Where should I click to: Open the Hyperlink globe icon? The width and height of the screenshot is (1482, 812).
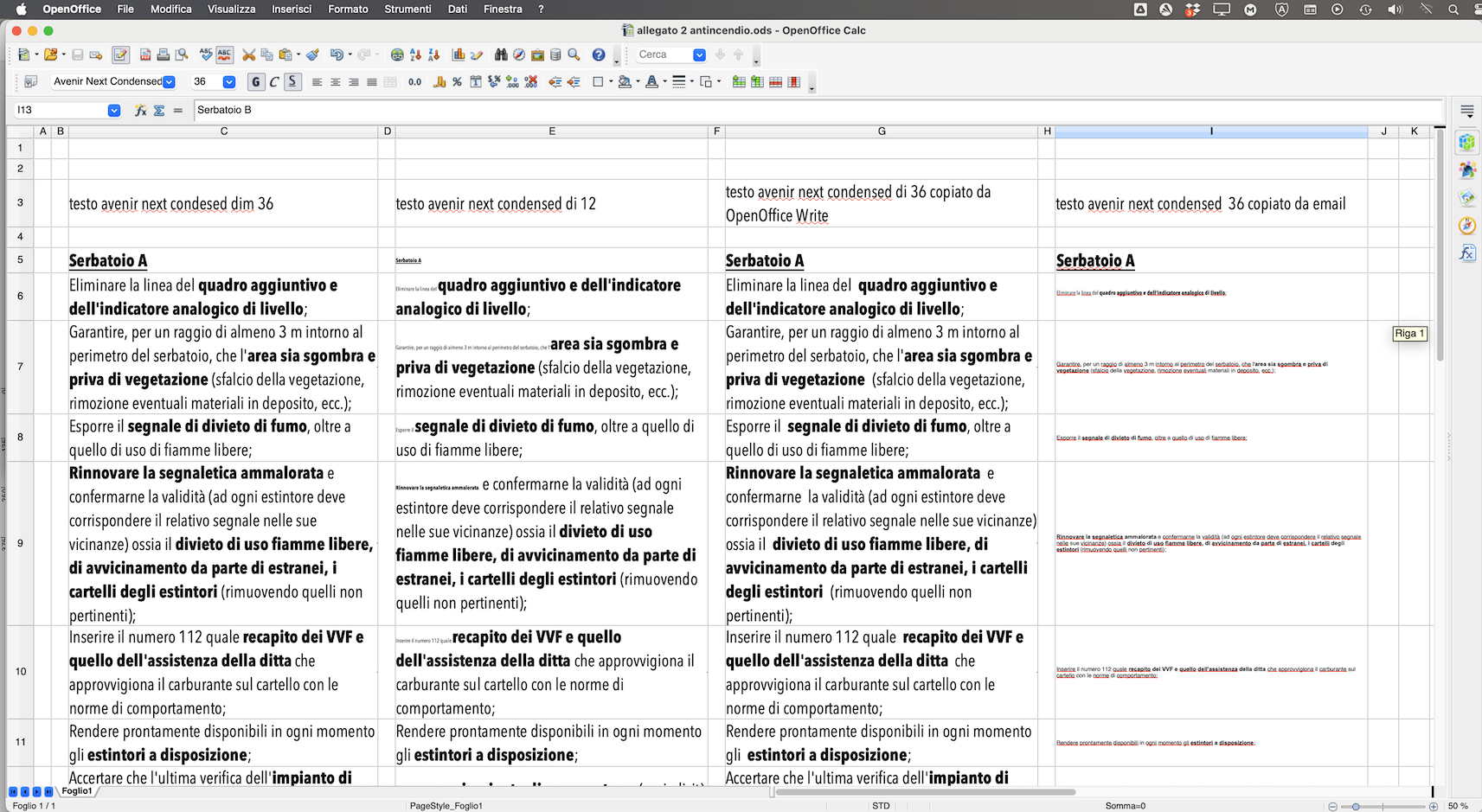click(397, 54)
